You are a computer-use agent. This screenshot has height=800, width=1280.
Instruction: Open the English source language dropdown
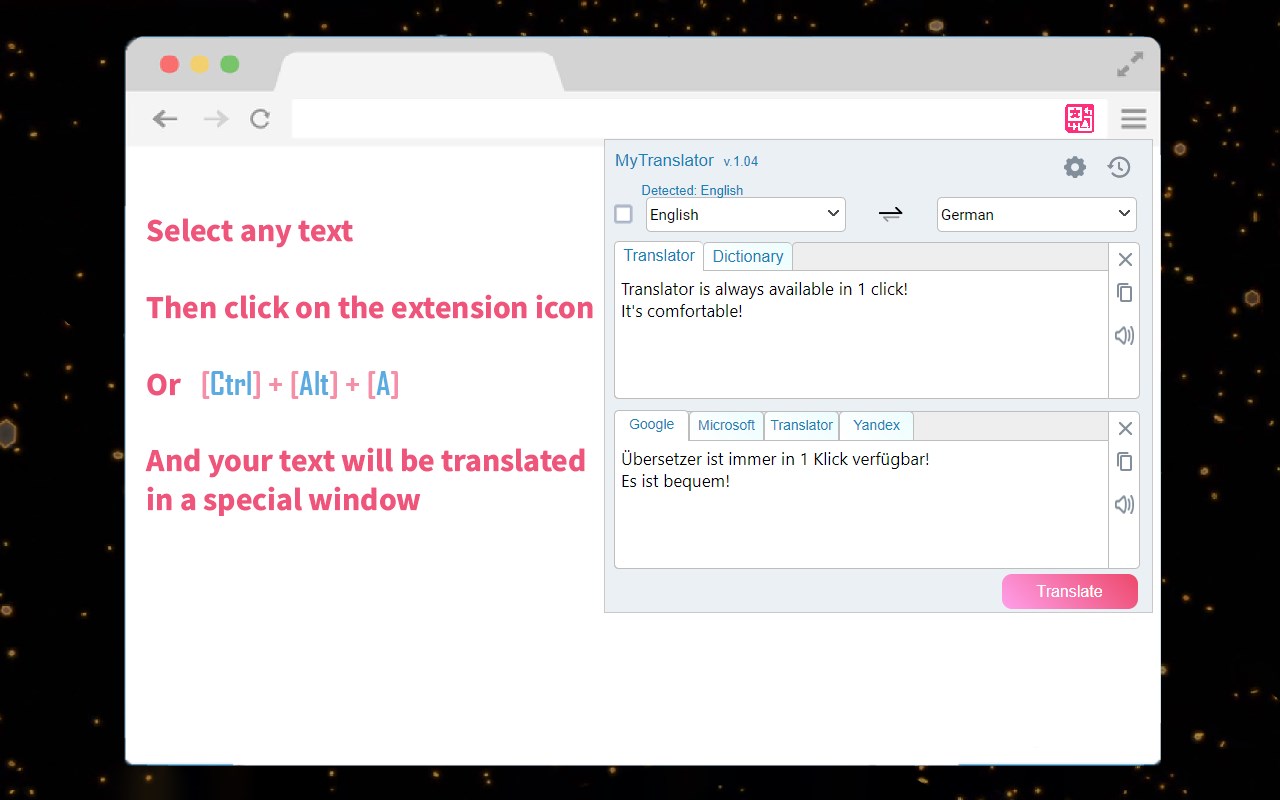(746, 214)
